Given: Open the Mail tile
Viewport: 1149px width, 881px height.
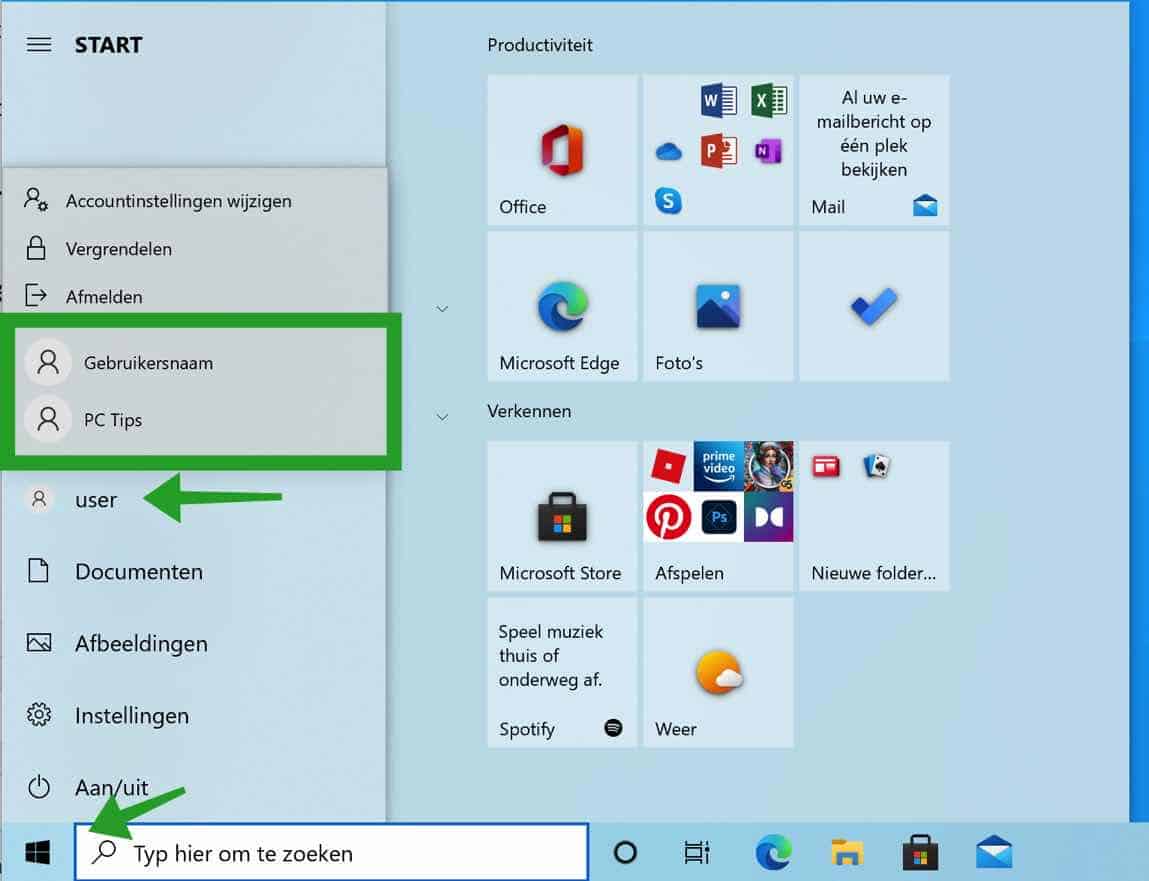Looking at the screenshot, I should coord(872,150).
